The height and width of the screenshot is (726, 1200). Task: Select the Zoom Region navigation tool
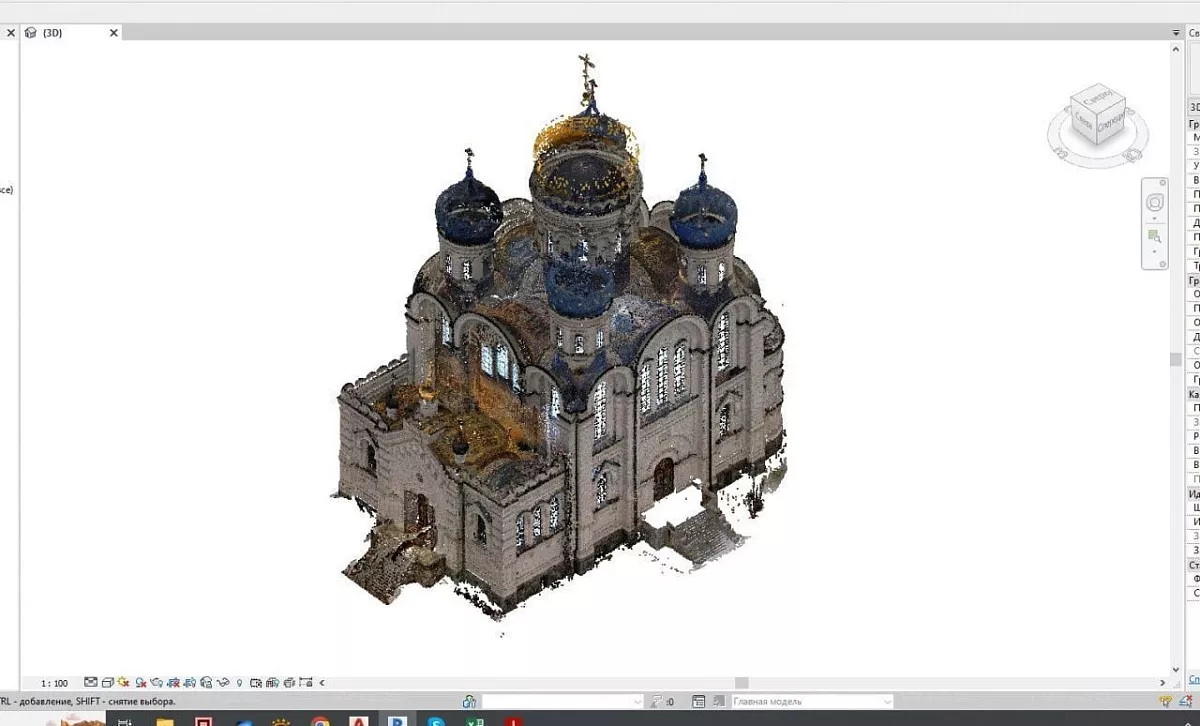(x=1155, y=236)
